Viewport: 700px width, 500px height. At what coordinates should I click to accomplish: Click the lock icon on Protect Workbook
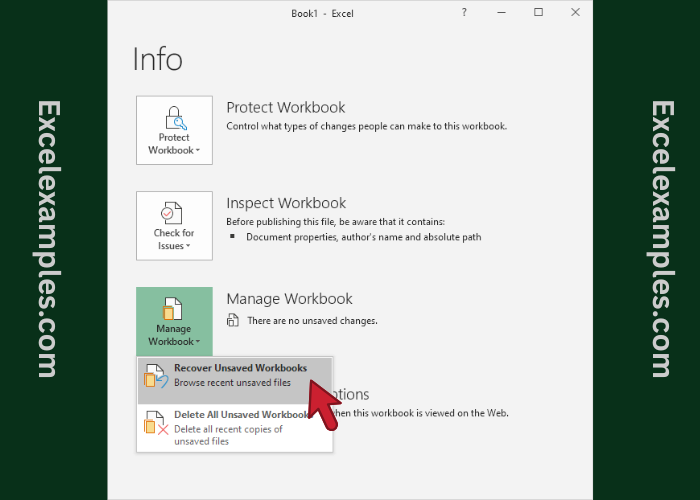pyautogui.click(x=175, y=117)
